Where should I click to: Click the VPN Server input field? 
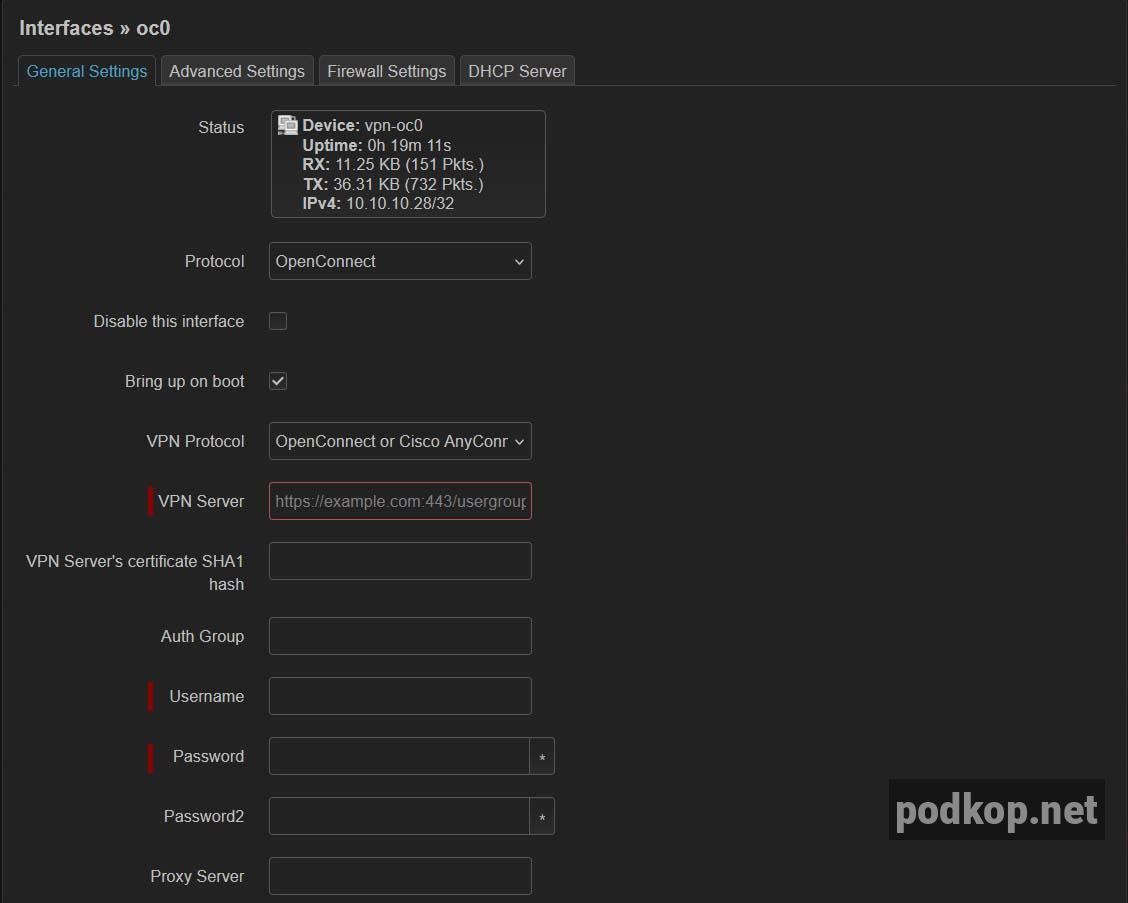click(x=400, y=501)
